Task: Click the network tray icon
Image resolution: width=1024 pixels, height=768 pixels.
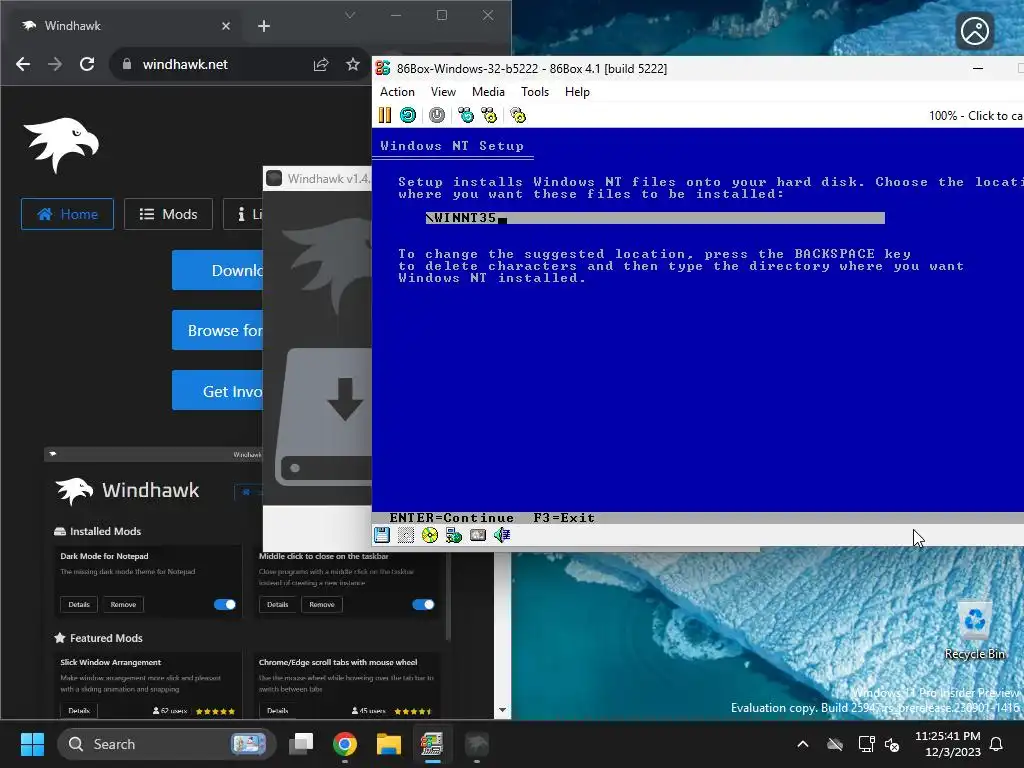Action: coord(866,744)
